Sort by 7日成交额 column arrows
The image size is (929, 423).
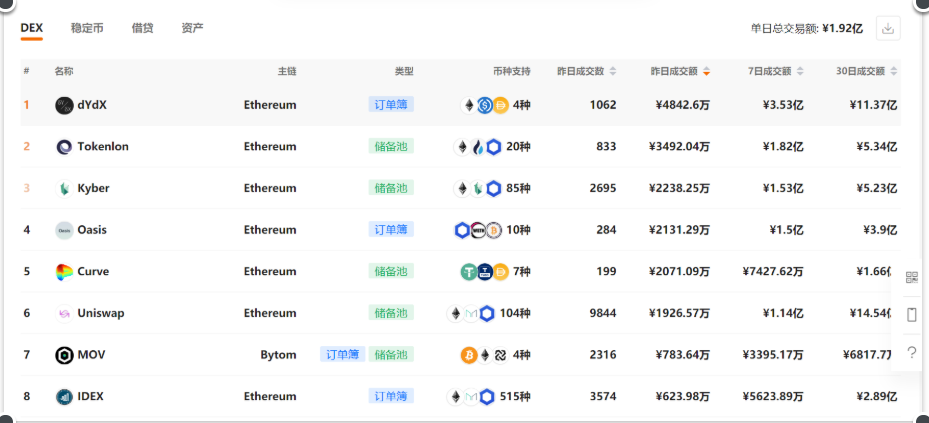[800, 72]
